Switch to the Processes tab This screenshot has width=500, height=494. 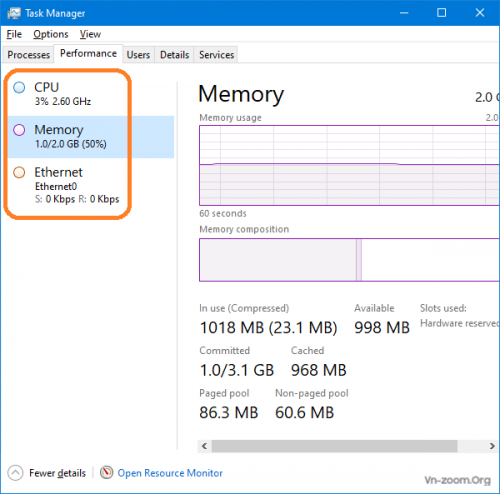coord(28,55)
